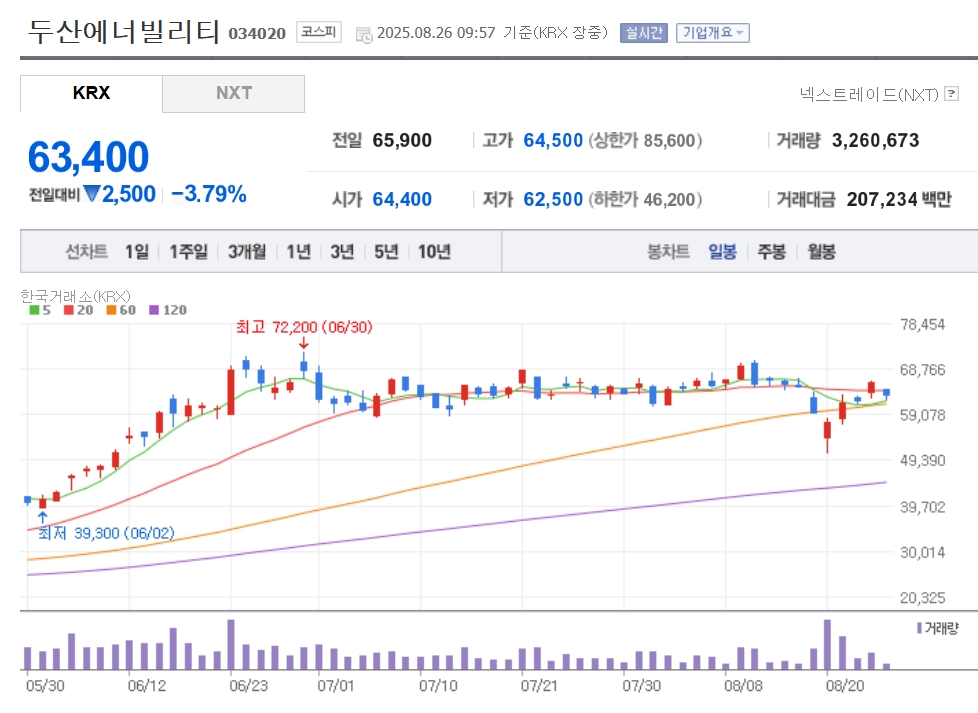The width and height of the screenshot is (978, 713).
Task: Select the 3개월 line chart period
Action: [247, 251]
